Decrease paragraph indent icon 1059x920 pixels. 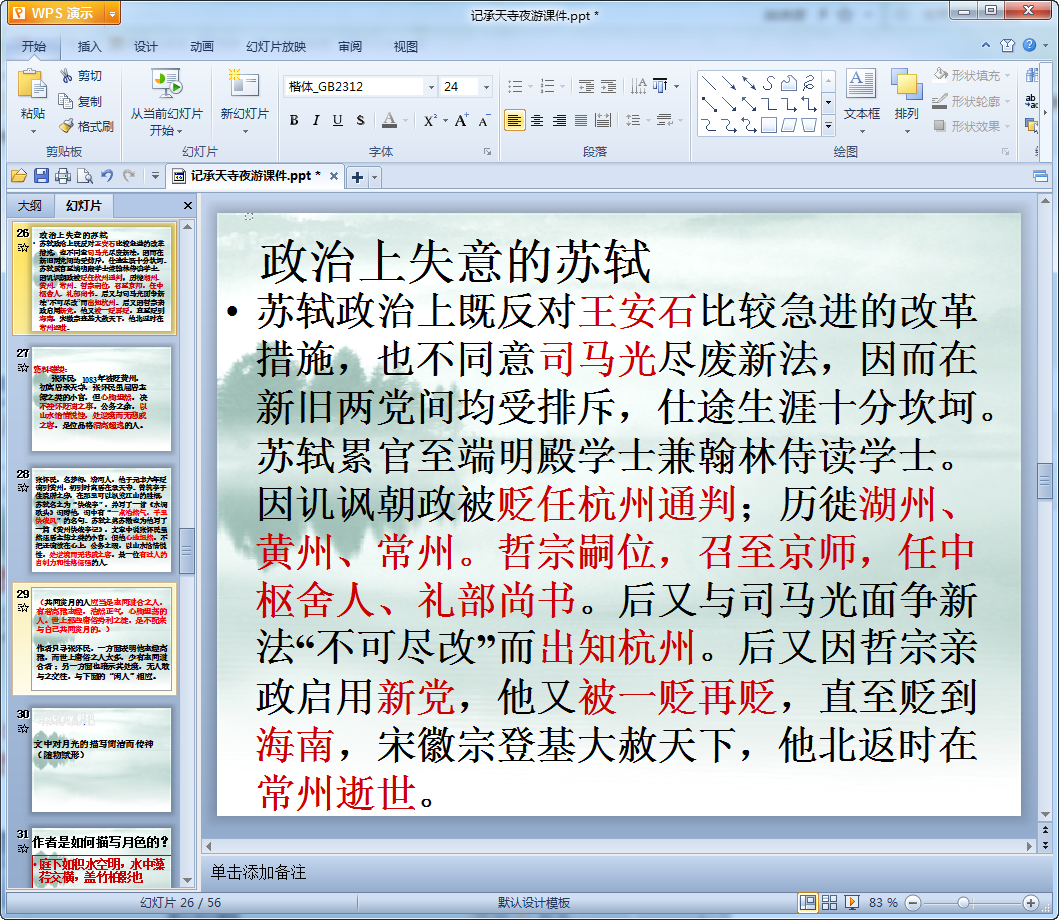pos(586,86)
